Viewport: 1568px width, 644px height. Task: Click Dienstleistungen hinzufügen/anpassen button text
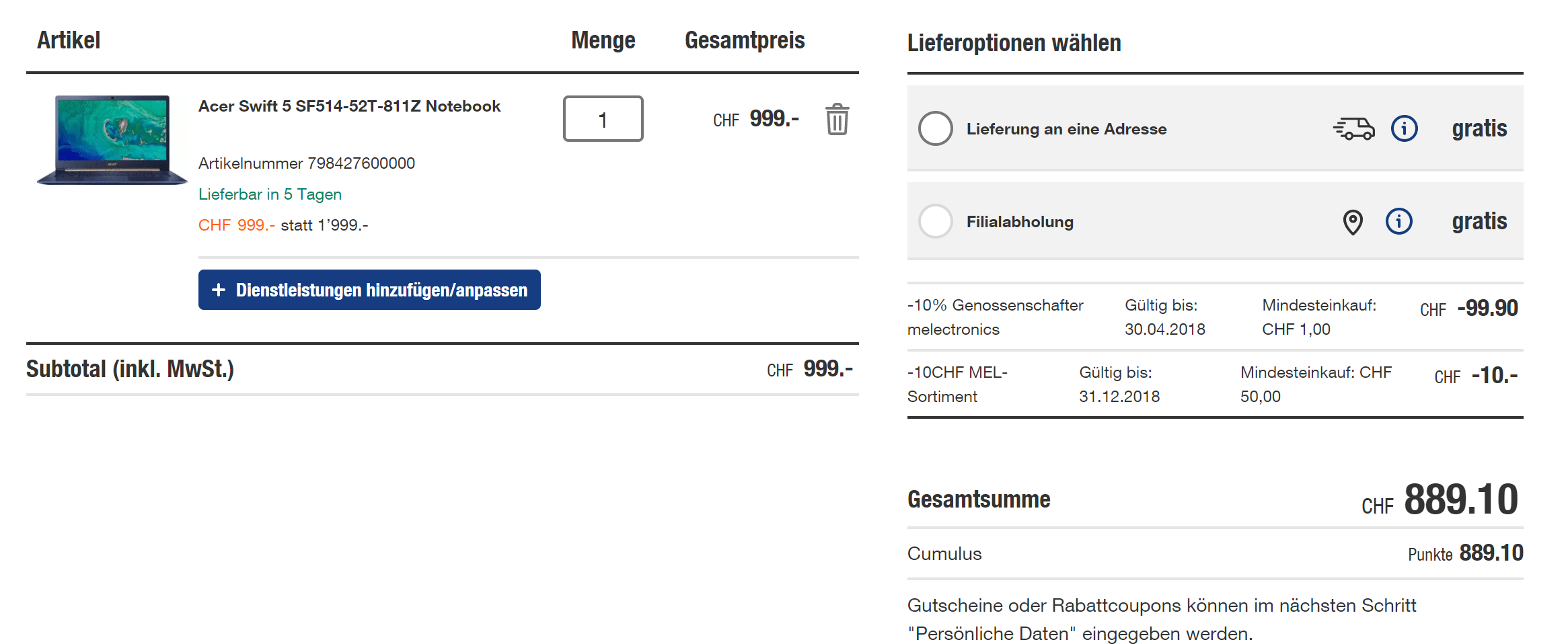(381, 290)
